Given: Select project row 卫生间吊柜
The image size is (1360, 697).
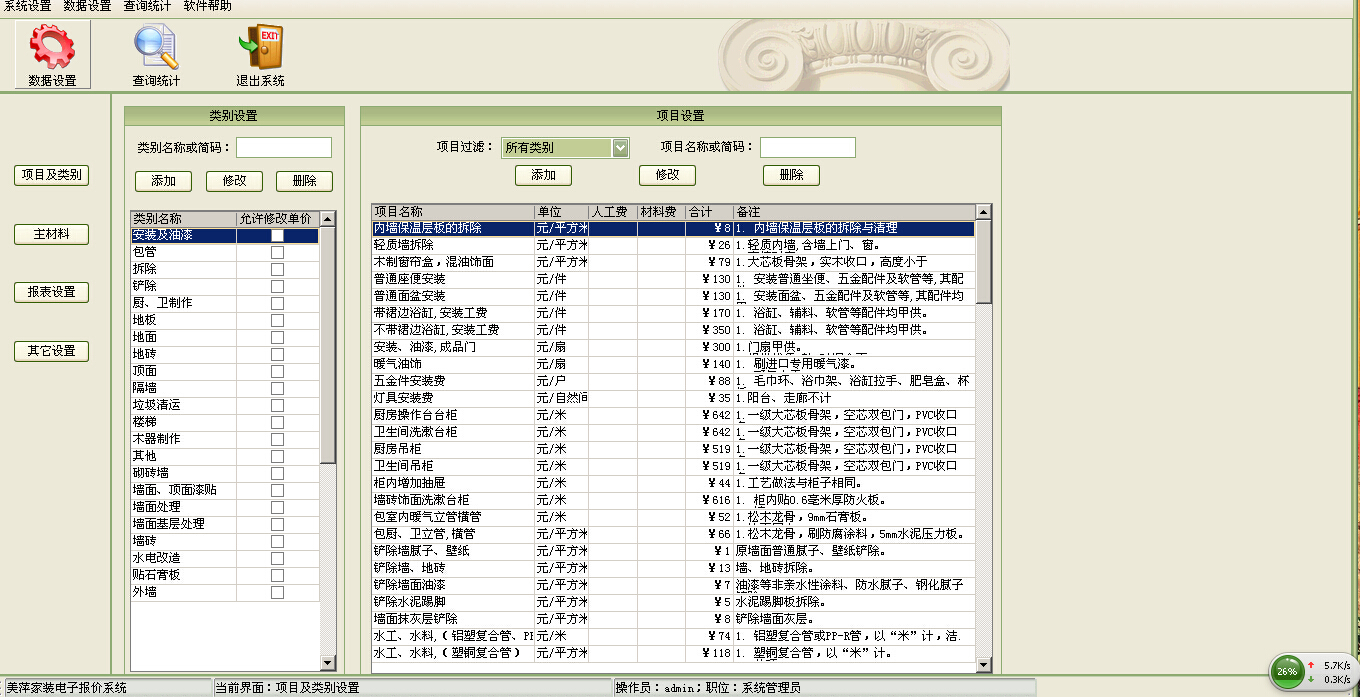Looking at the screenshot, I should tap(673, 467).
